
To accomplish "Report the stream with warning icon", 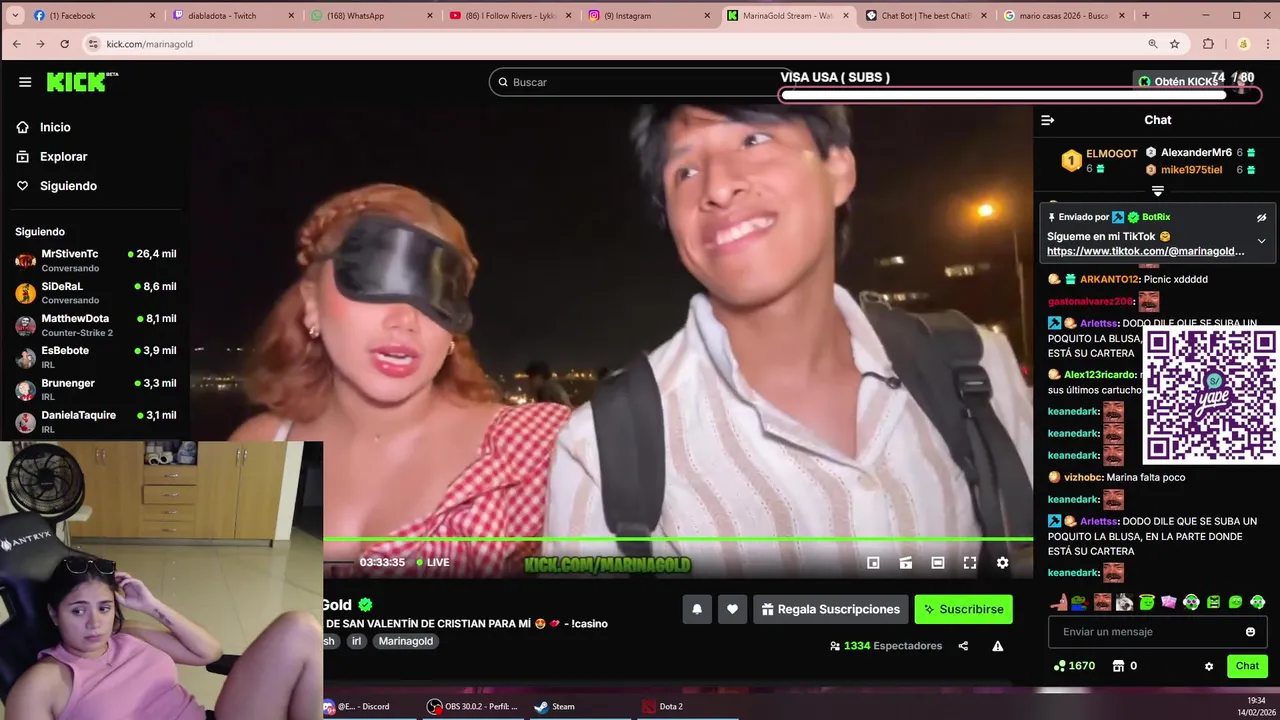I will coord(997,646).
